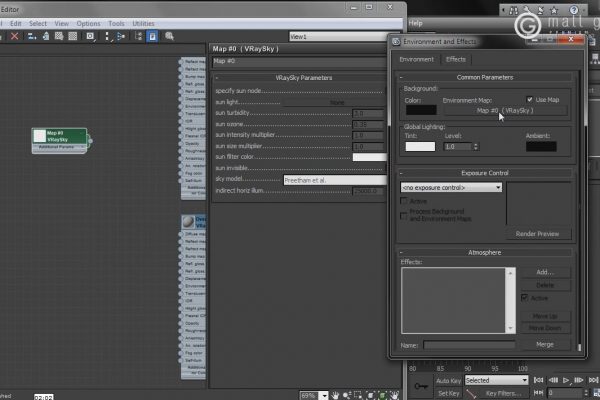
Task: Click the binoculars search icon in title bar
Action: point(514,11)
